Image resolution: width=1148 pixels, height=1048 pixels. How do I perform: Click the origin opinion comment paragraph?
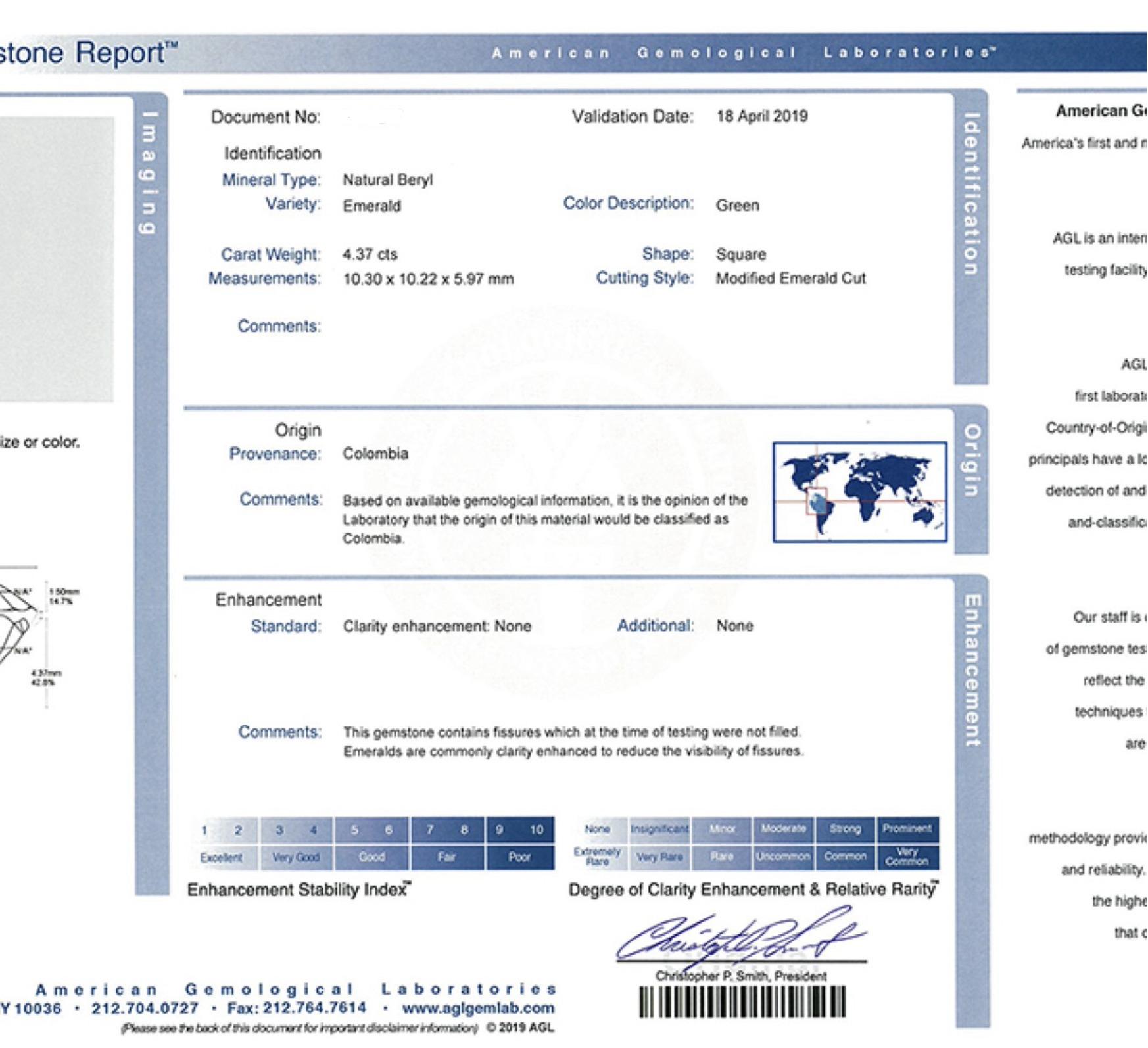tap(545, 519)
